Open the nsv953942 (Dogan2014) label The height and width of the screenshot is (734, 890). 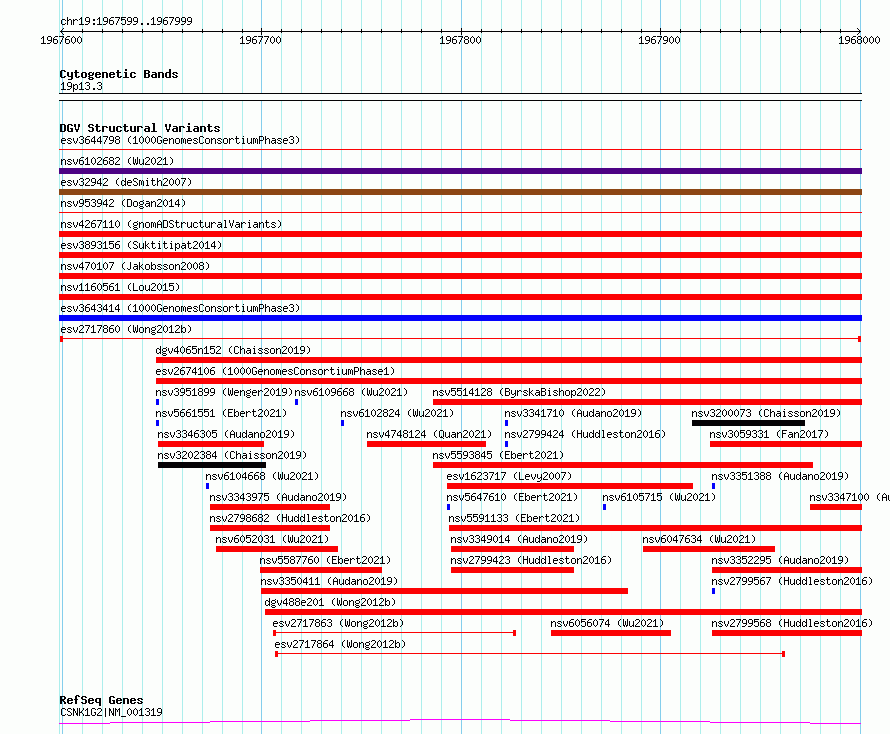(123, 203)
